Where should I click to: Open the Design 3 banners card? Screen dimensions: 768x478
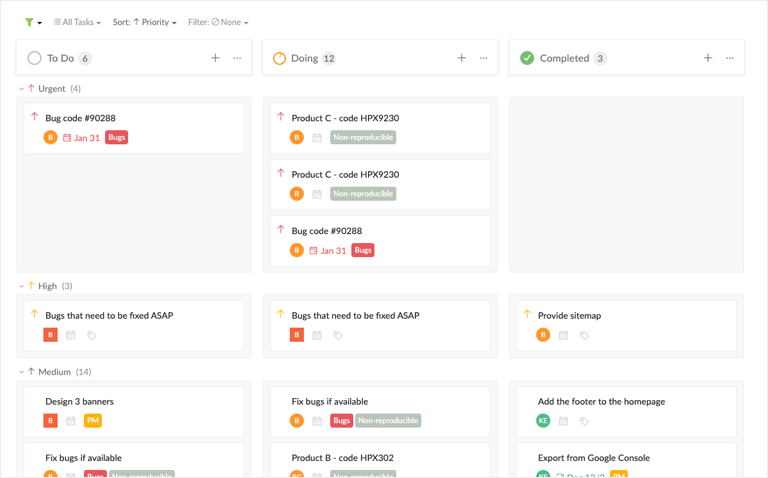134,411
